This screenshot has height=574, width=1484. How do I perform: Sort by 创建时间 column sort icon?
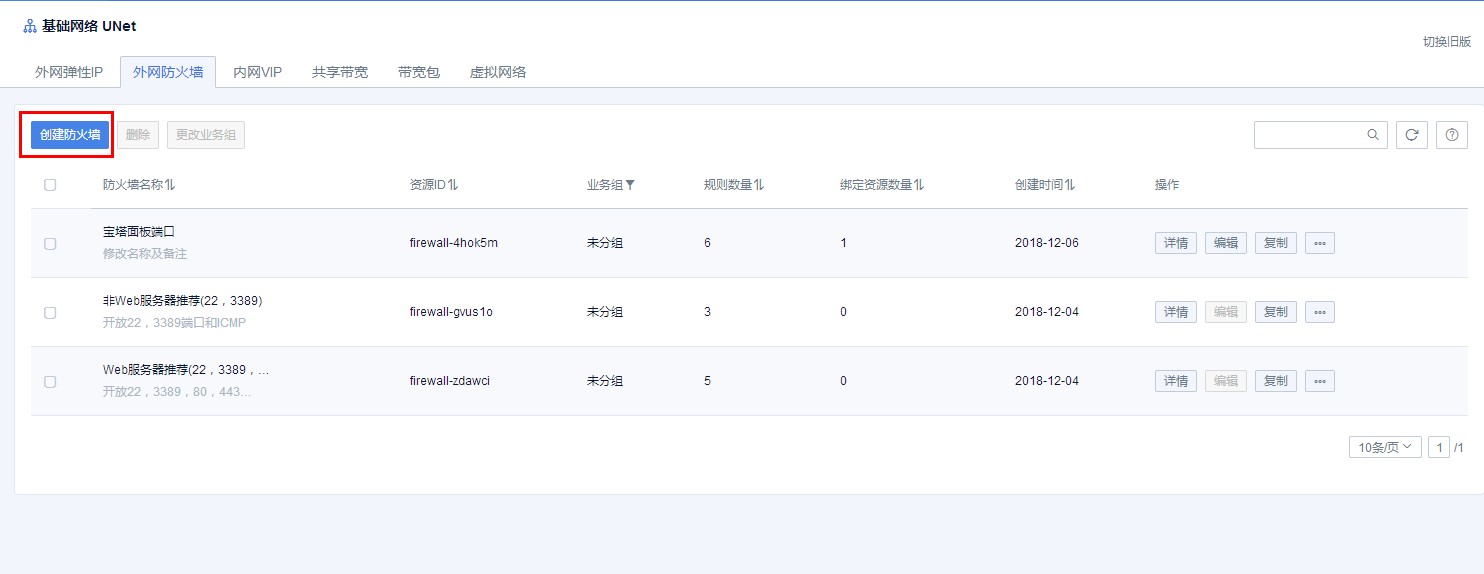click(1070, 185)
